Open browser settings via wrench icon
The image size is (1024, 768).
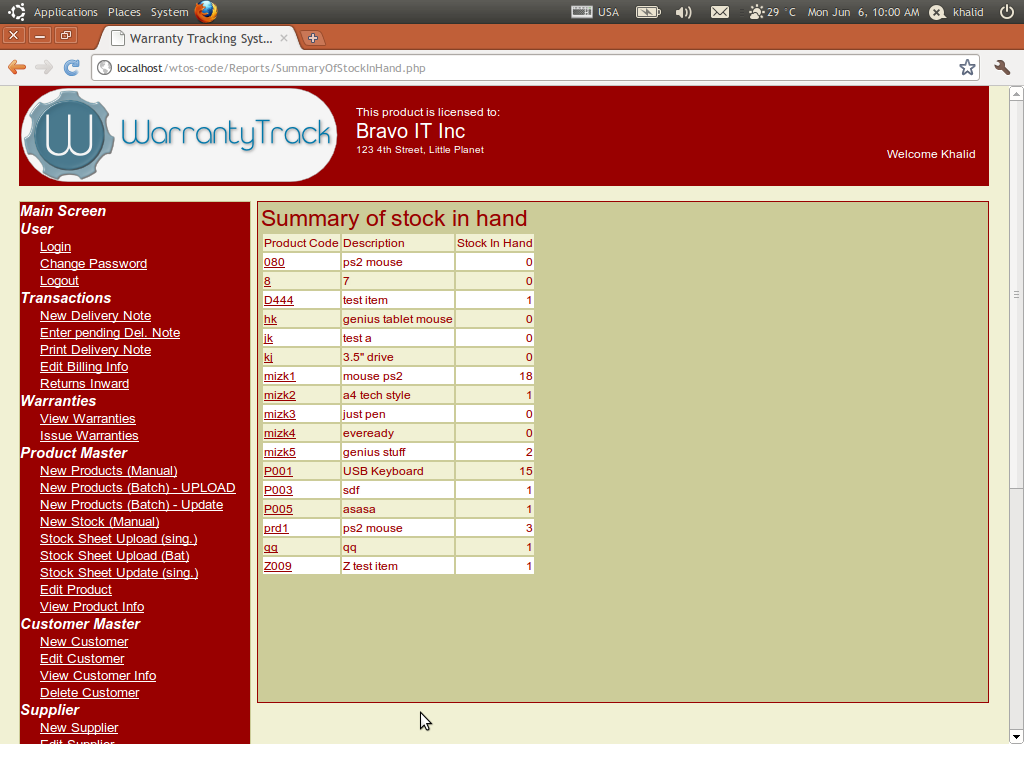[1002, 68]
